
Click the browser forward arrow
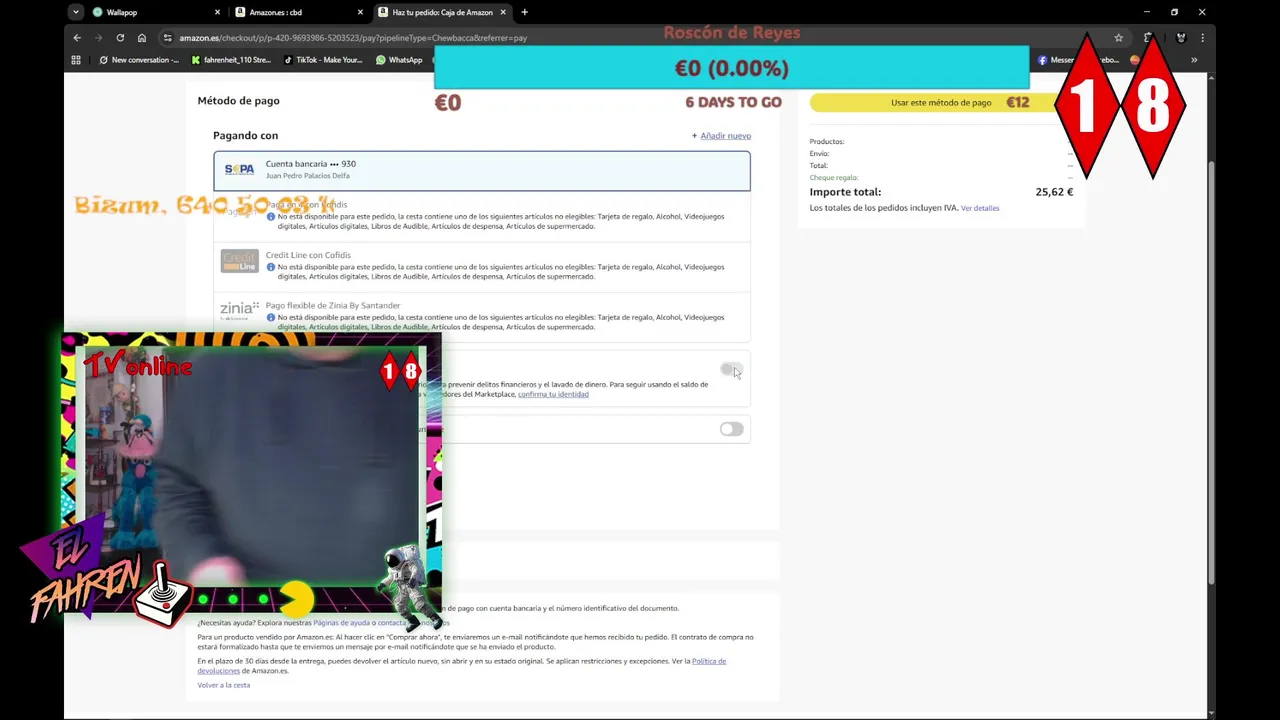98,38
